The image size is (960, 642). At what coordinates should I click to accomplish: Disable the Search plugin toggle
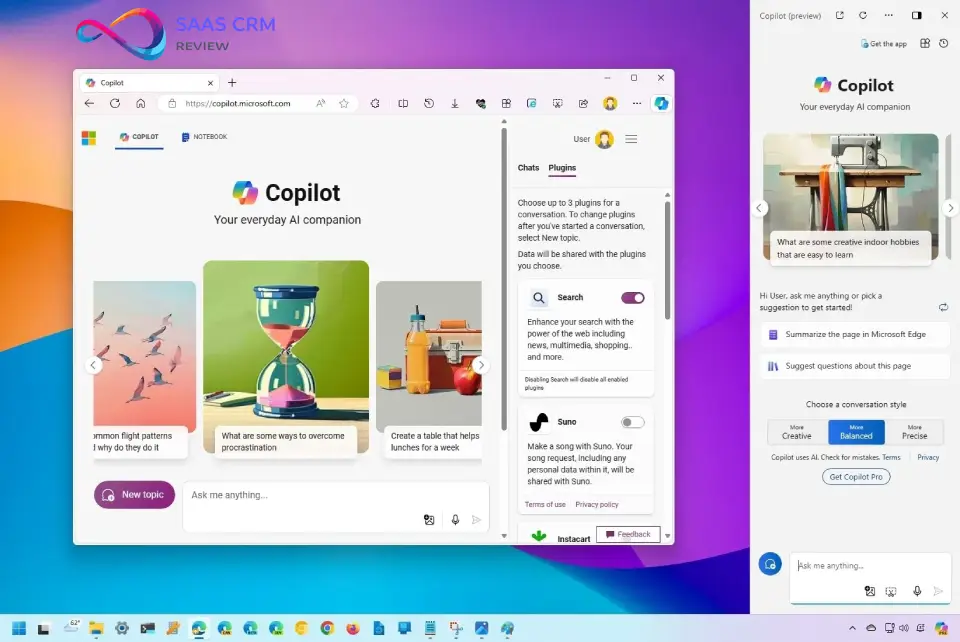pos(632,298)
